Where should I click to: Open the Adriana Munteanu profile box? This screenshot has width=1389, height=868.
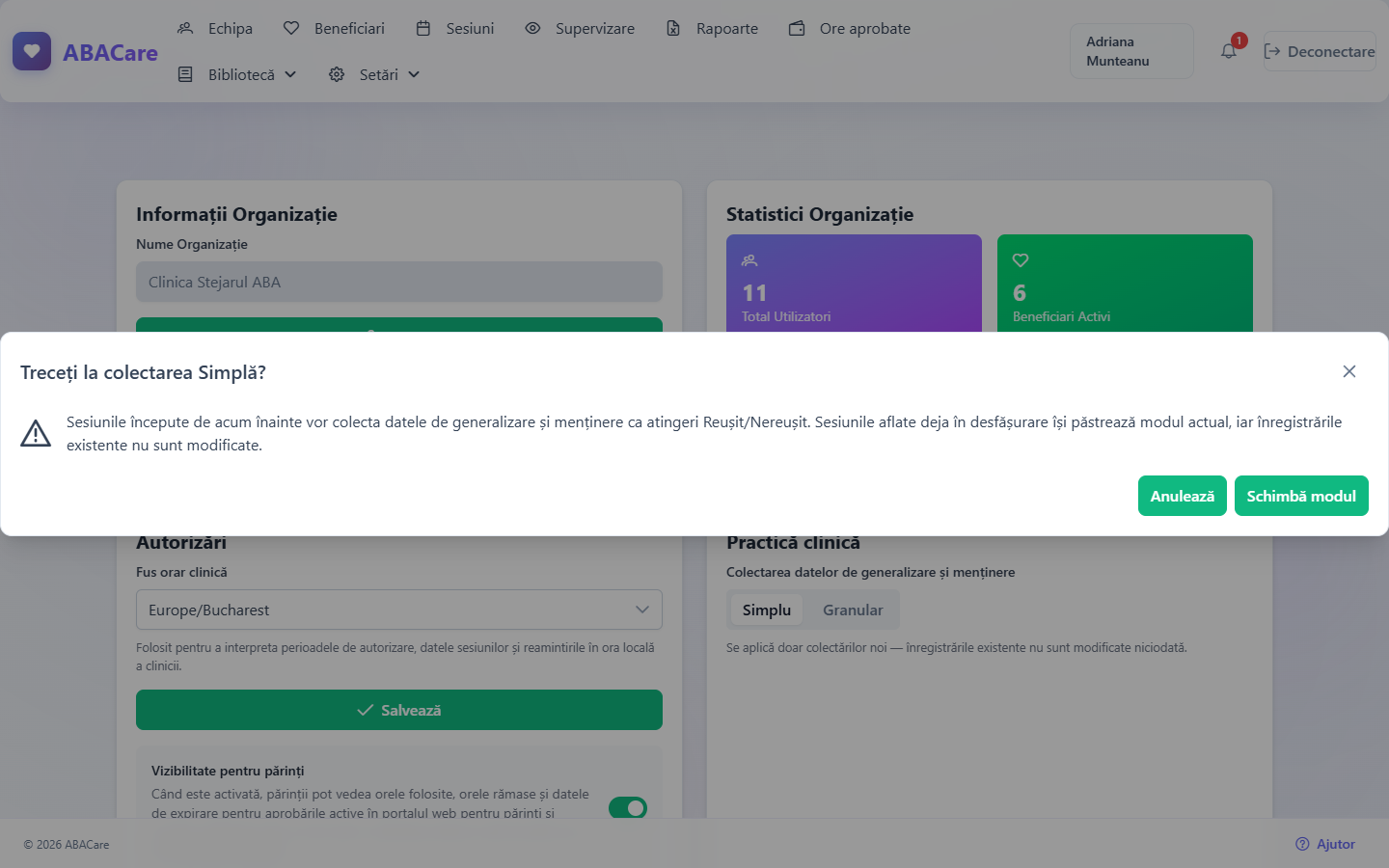tap(1131, 51)
